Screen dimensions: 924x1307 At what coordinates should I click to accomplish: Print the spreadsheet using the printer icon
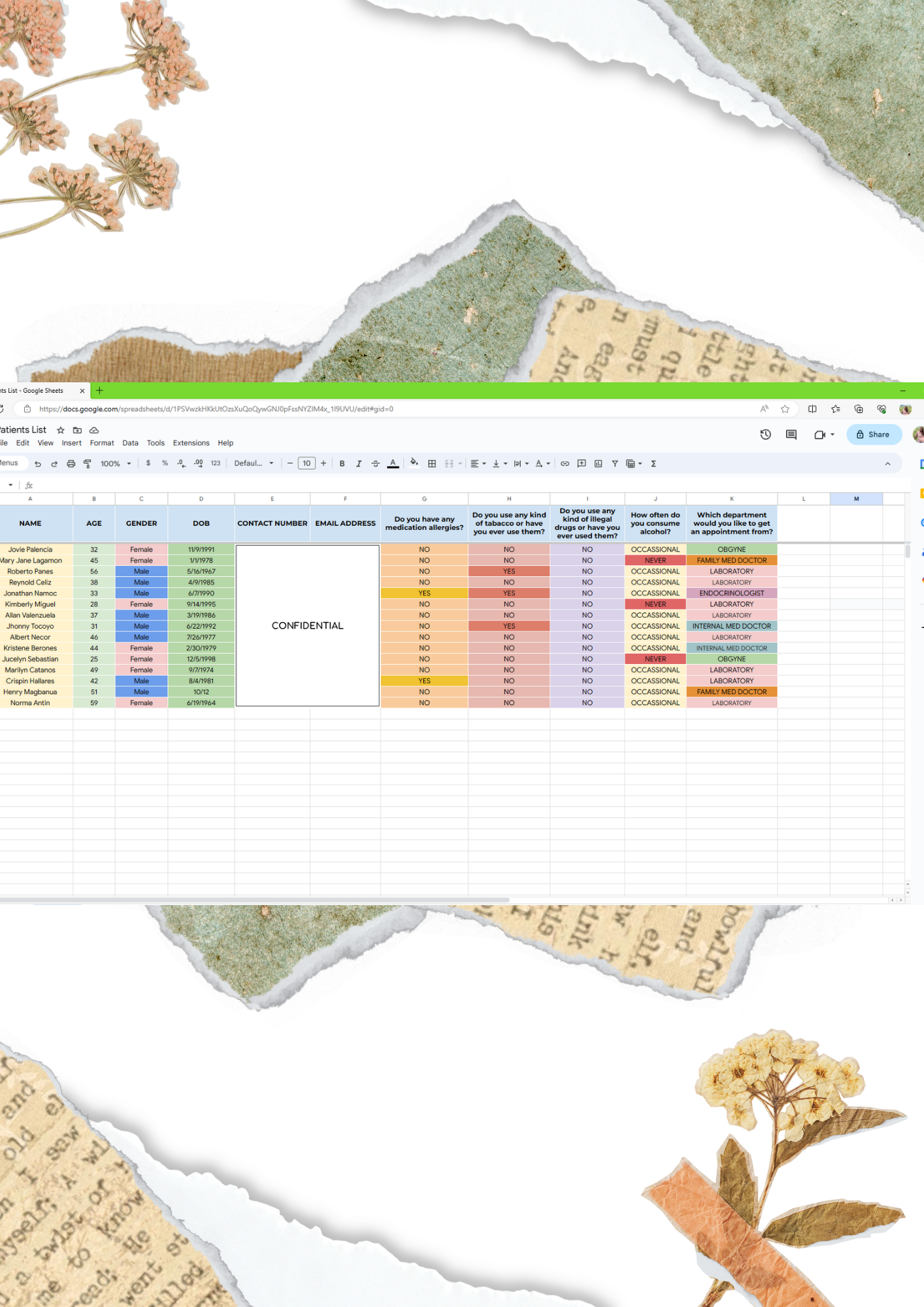click(x=71, y=464)
